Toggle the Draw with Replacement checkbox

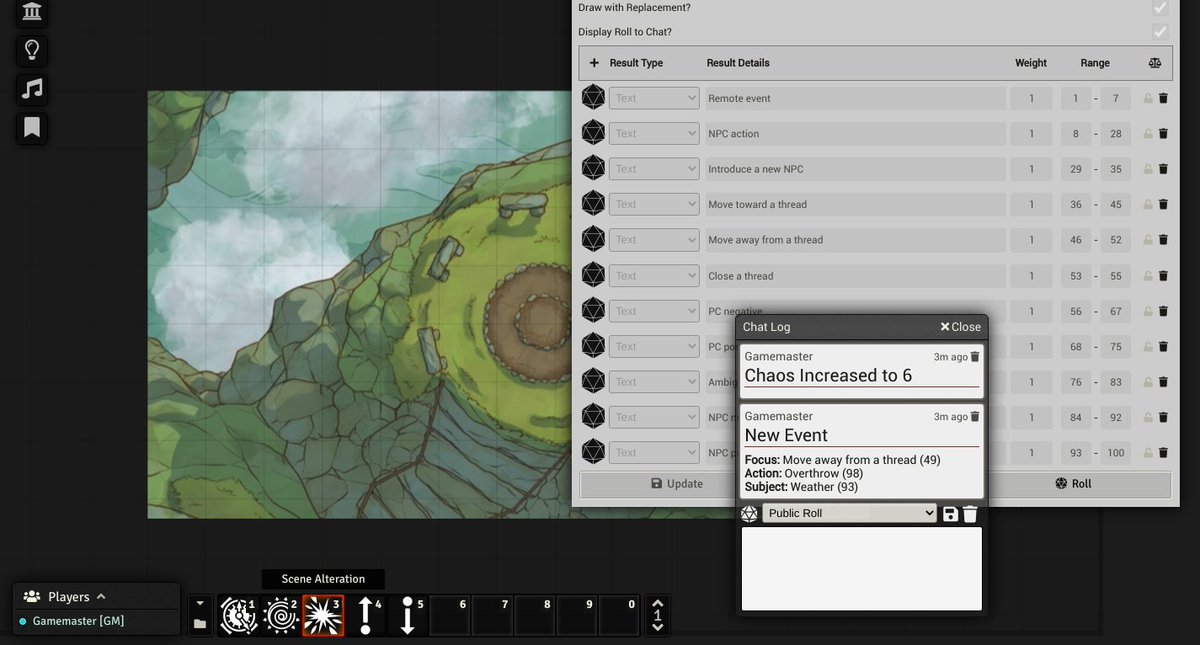pyautogui.click(x=1160, y=7)
